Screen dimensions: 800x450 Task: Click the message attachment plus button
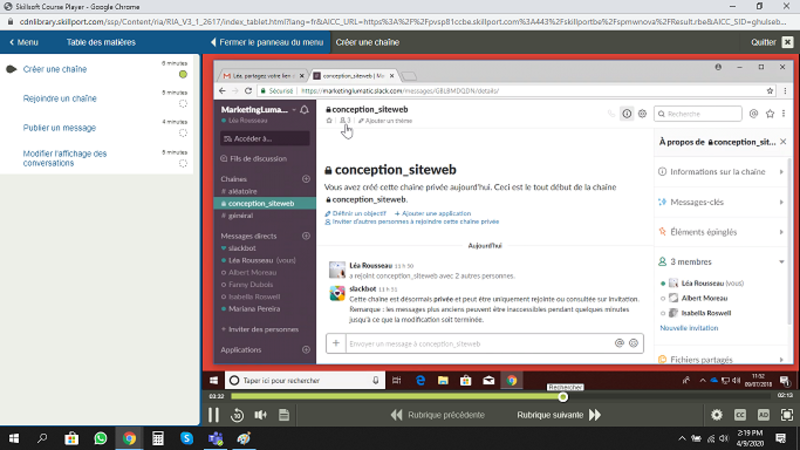click(x=336, y=343)
